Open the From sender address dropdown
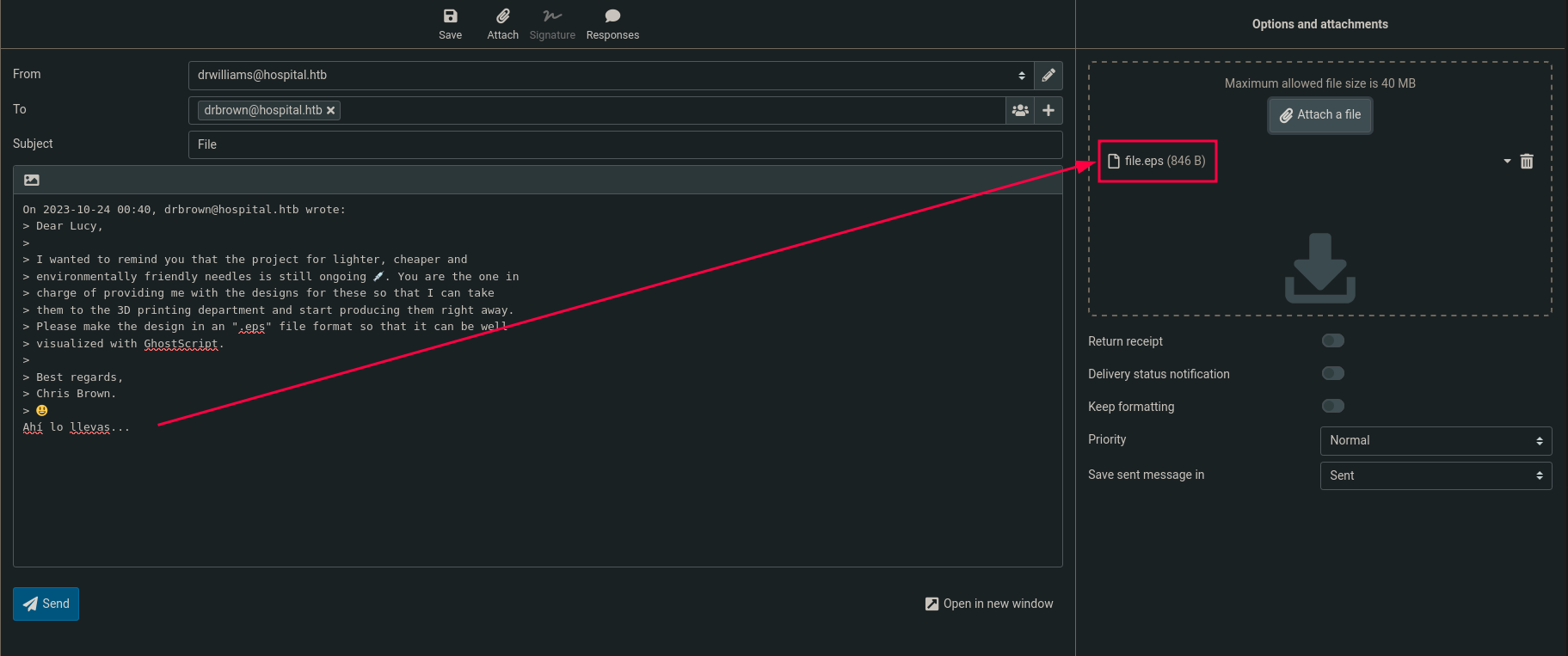The height and width of the screenshot is (656, 1568). [611, 76]
